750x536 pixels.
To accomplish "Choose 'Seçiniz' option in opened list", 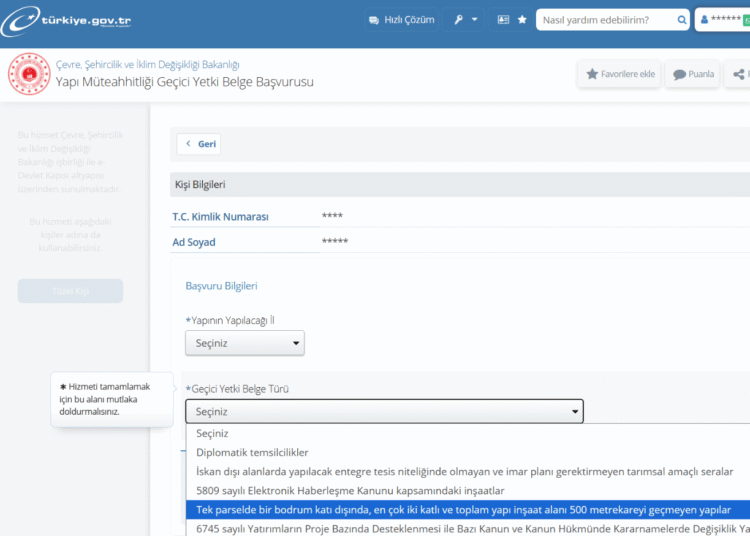I will tap(468, 433).
